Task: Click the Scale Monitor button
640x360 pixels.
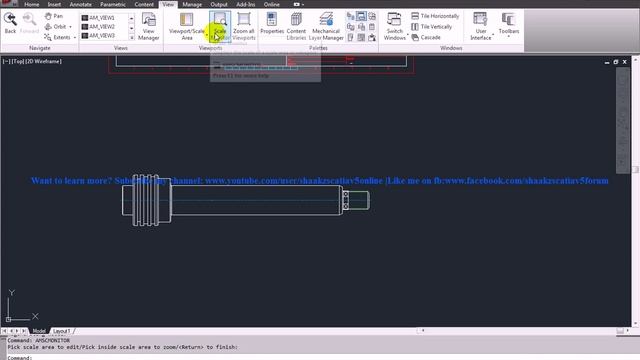Action: 220,26
